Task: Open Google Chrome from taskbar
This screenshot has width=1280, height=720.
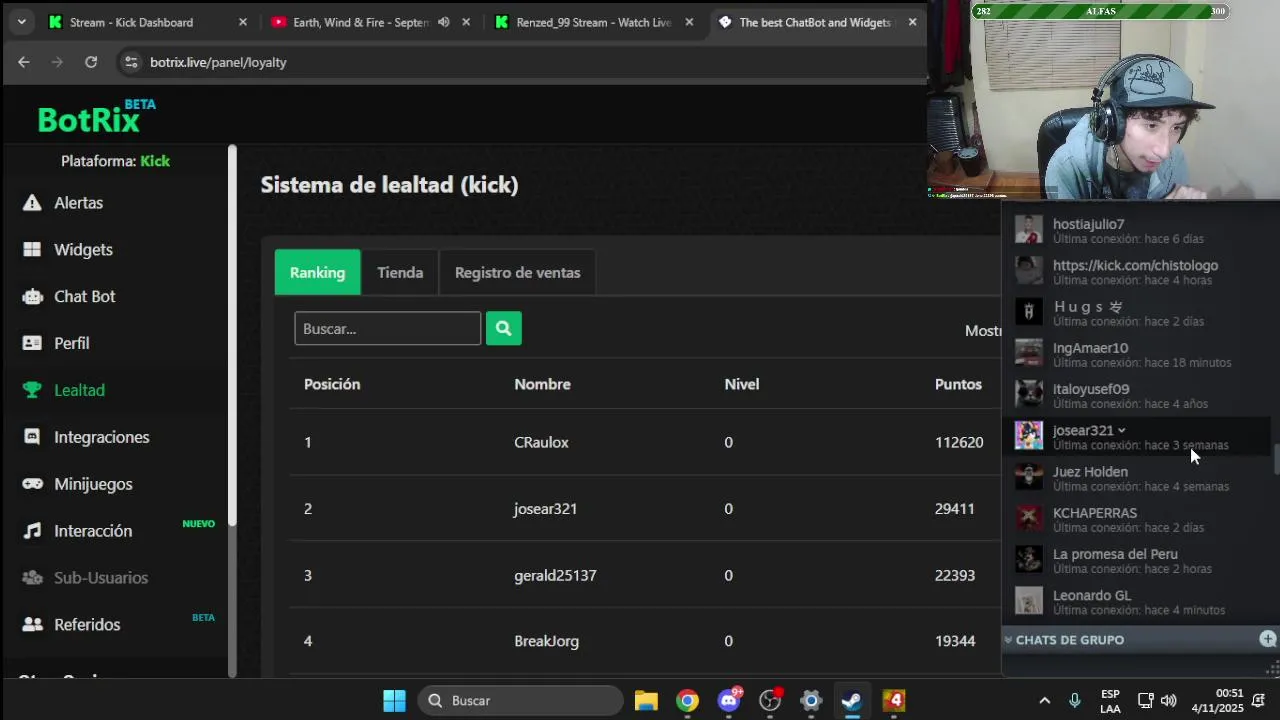Action: coord(687,701)
